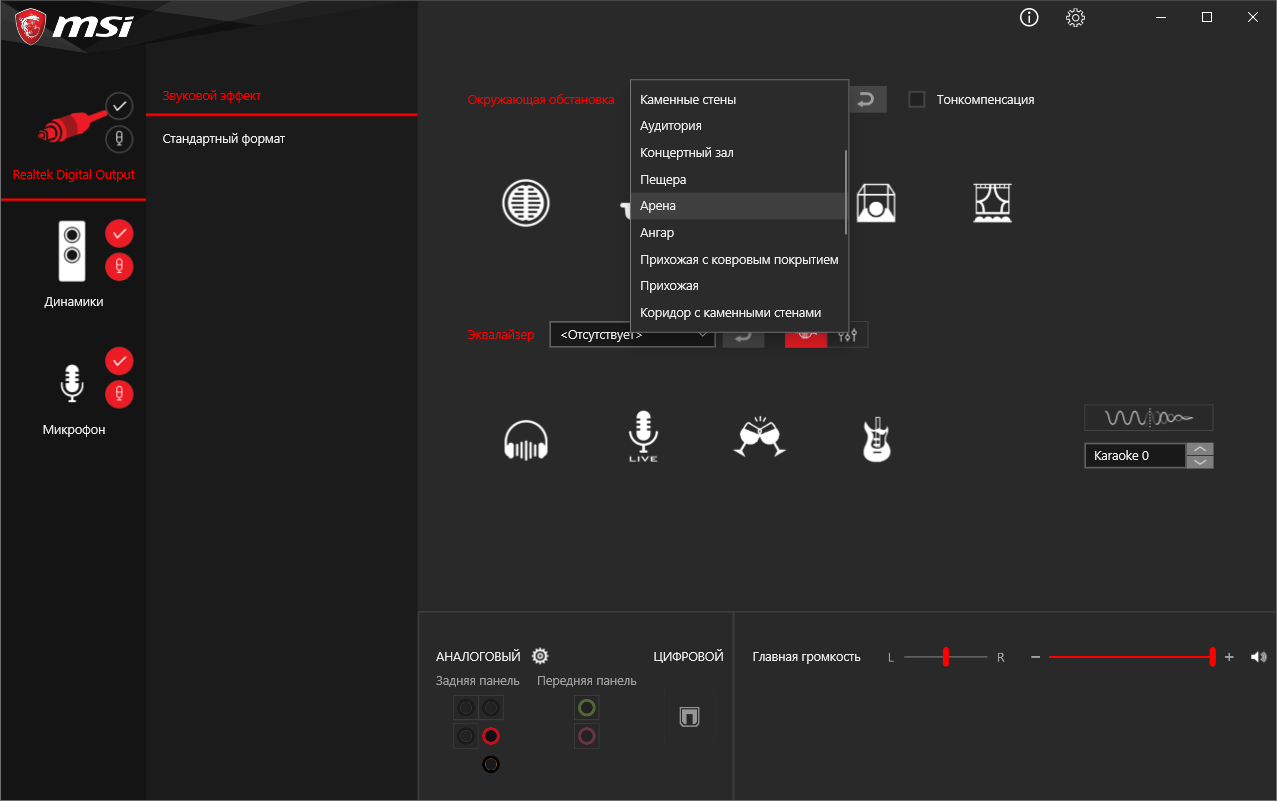Toggle the Динамики default device checkmark
Image resolution: width=1277 pixels, height=801 pixels.
pos(119,233)
